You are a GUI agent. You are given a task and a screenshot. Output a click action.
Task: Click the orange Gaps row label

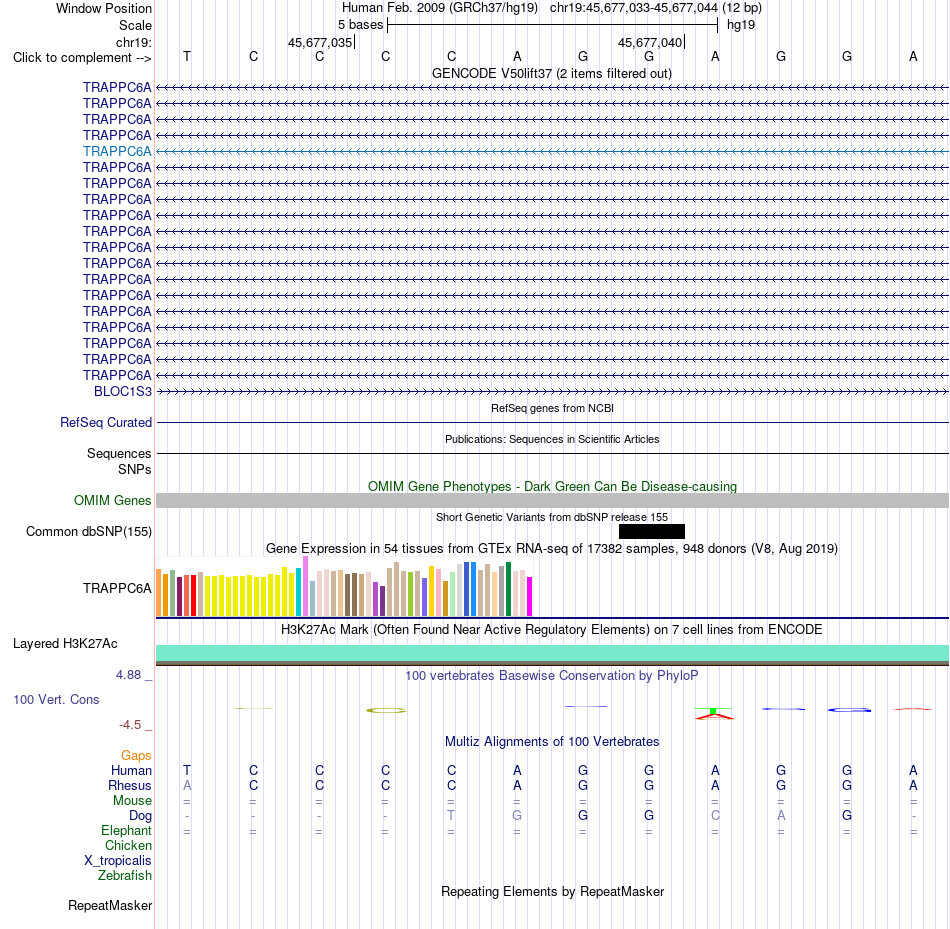pyautogui.click(x=136, y=756)
